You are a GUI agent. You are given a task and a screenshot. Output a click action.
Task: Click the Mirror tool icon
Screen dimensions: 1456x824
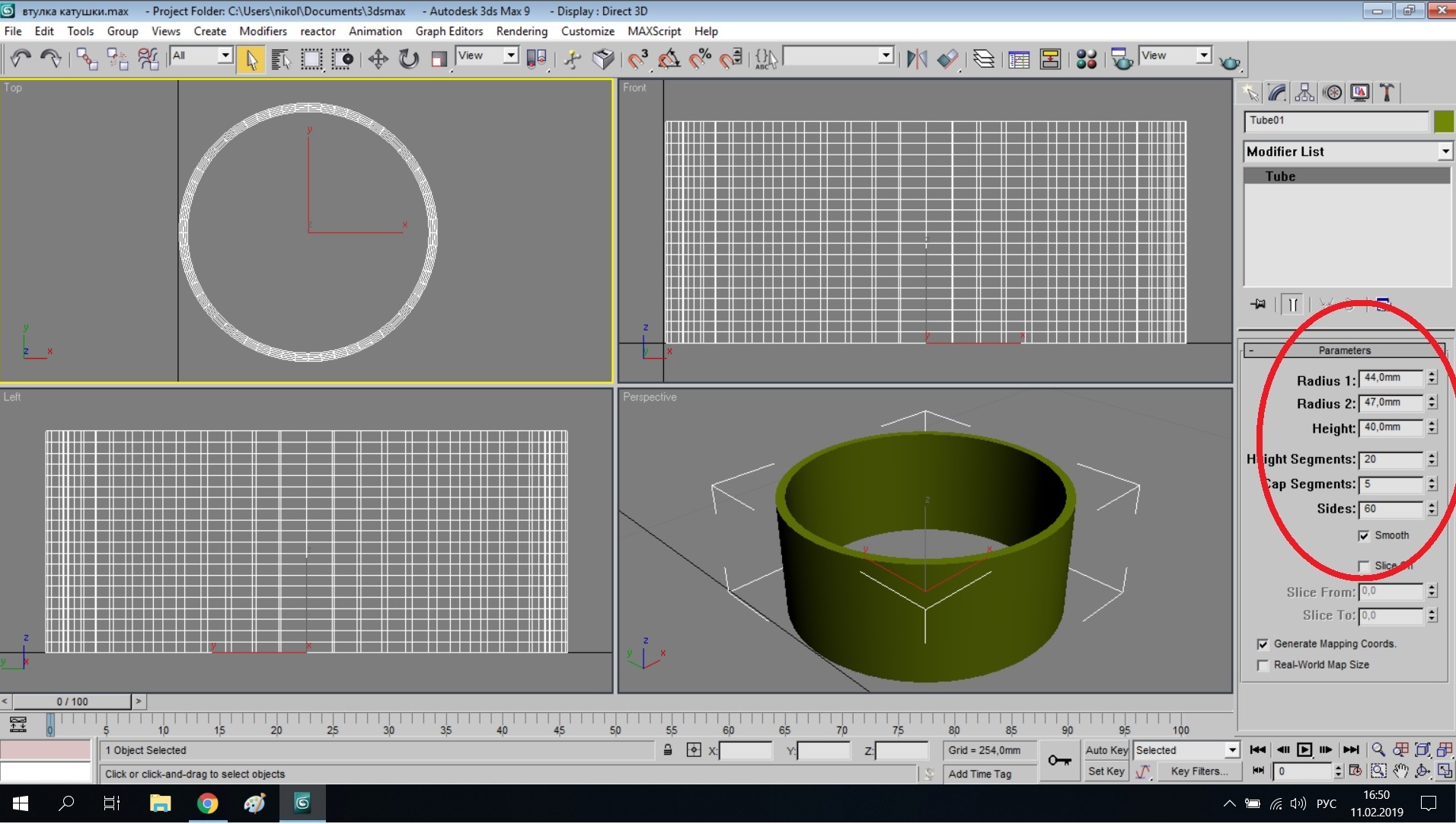[x=917, y=59]
